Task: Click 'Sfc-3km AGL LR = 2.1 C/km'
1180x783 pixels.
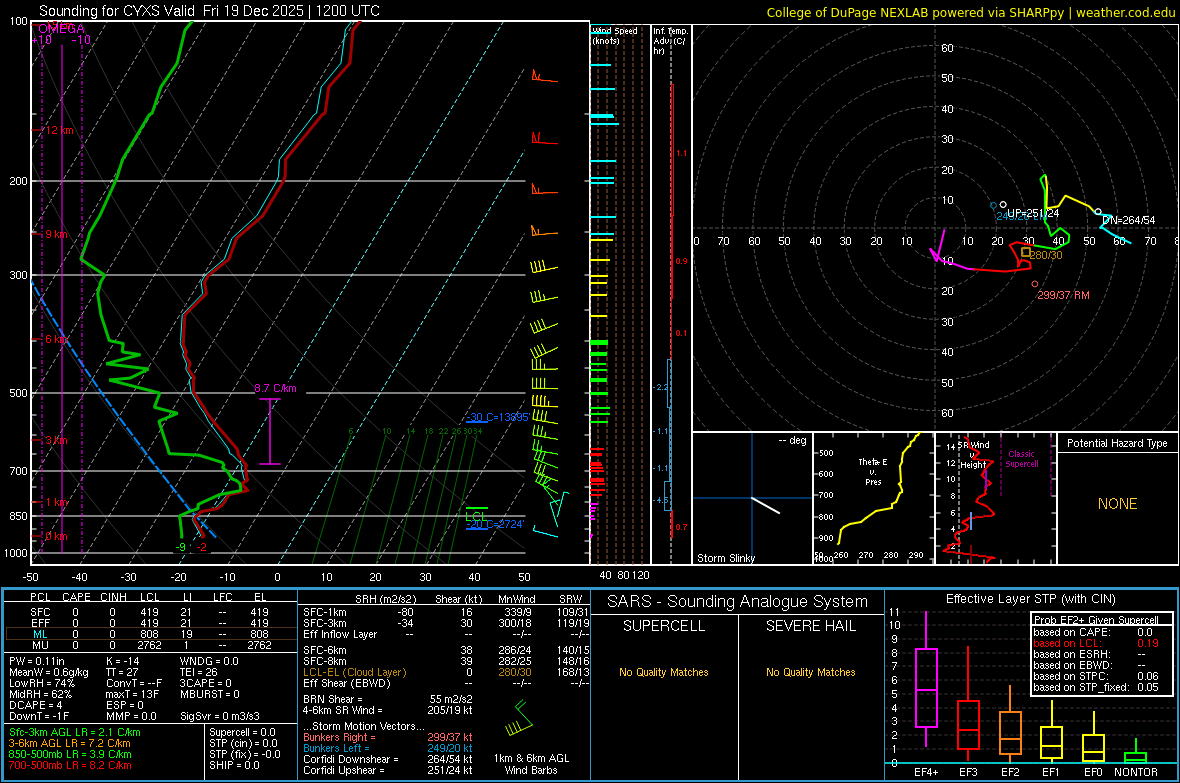Action: (75, 732)
